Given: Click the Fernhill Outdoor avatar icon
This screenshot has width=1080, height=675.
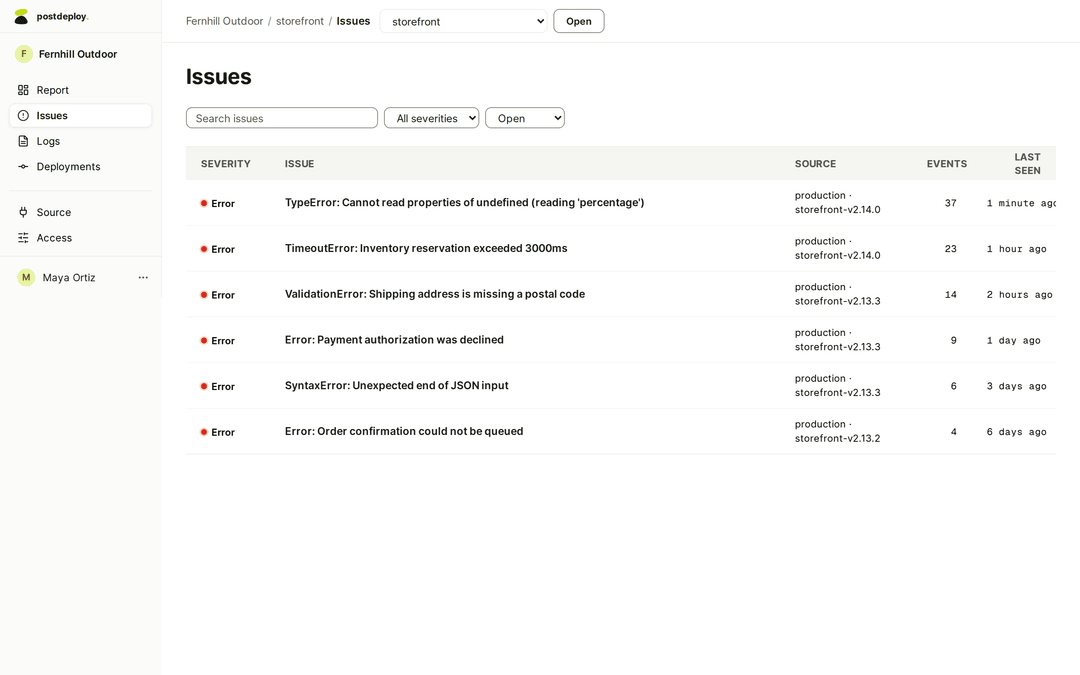Looking at the screenshot, I should pyautogui.click(x=24, y=54).
